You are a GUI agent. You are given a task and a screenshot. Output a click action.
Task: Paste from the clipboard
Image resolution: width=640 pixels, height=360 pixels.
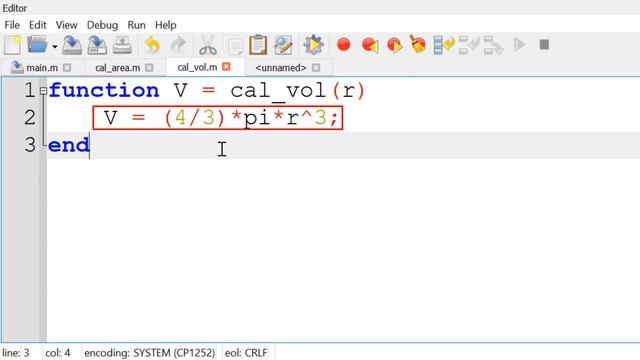point(258,44)
